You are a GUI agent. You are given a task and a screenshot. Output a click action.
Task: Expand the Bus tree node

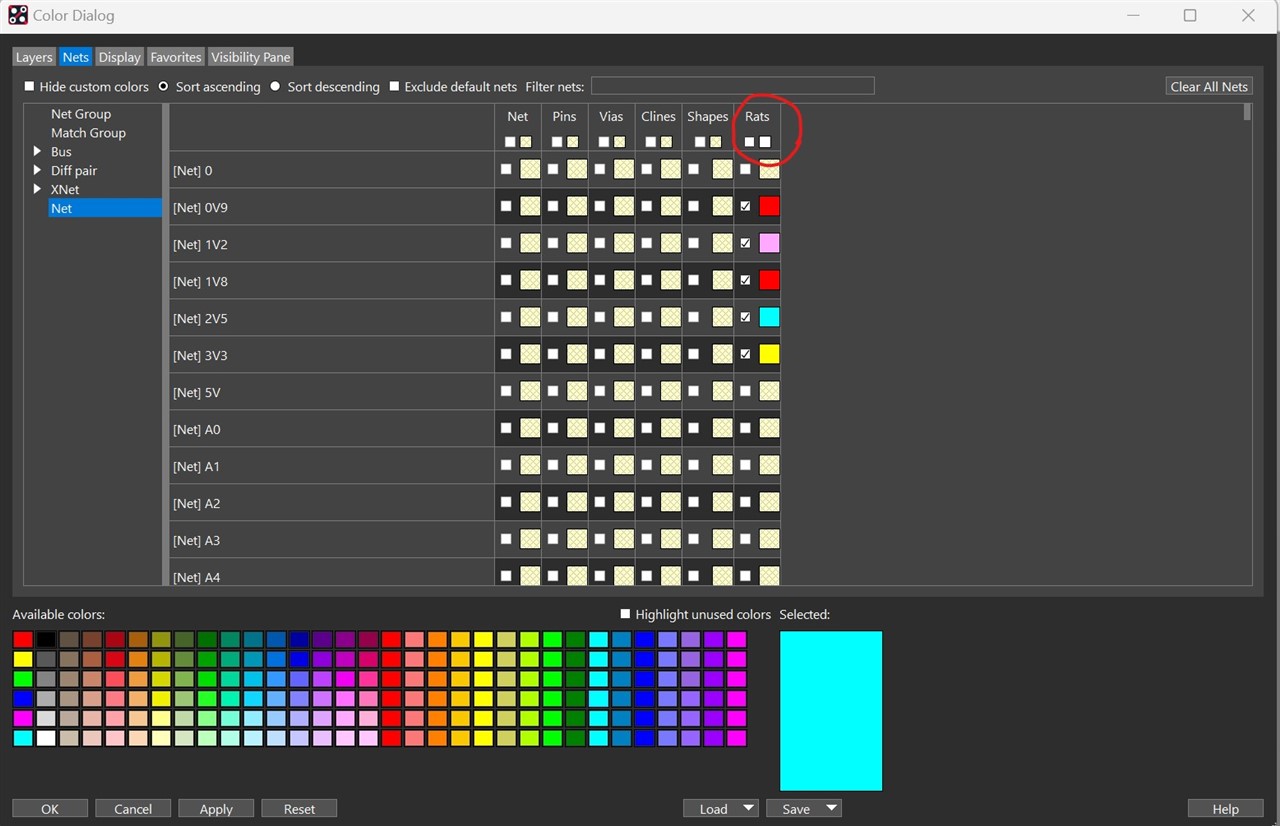pyautogui.click(x=39, y=151)
